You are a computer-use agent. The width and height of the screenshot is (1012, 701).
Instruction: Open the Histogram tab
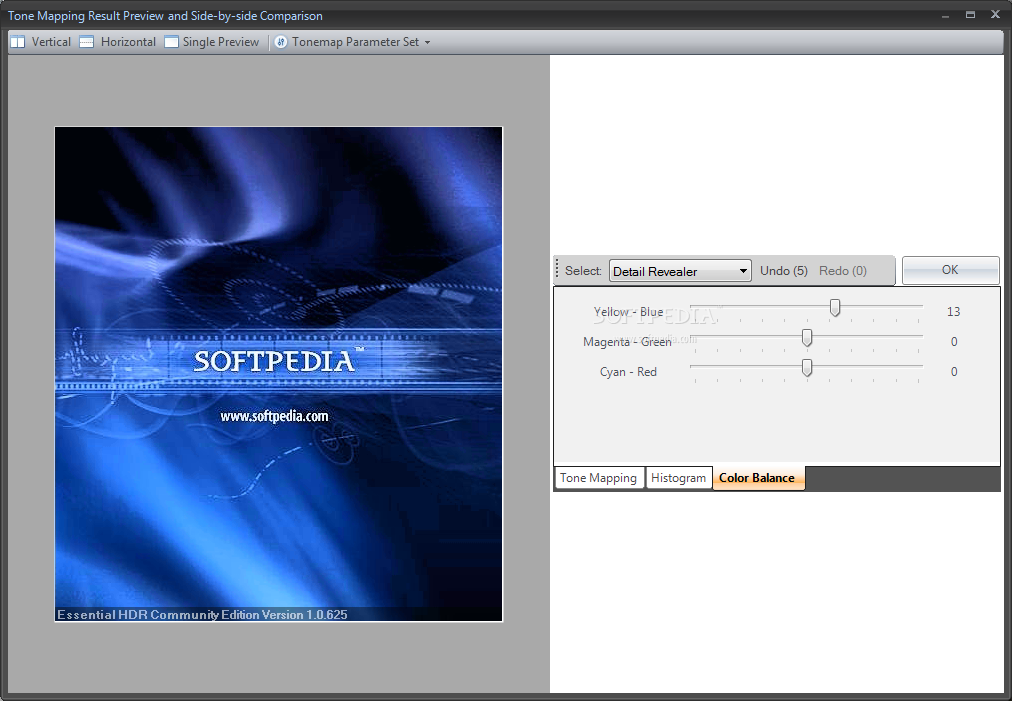click(x=678, y=478)
